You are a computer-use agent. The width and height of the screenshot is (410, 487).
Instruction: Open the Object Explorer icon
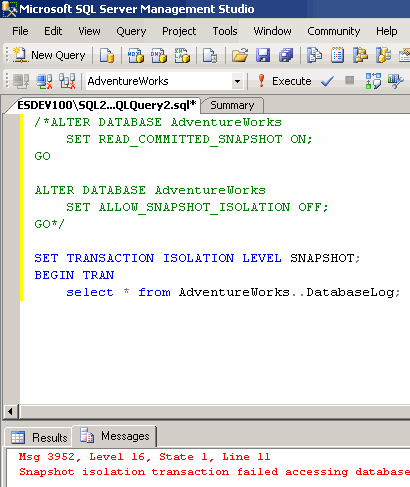360,55
